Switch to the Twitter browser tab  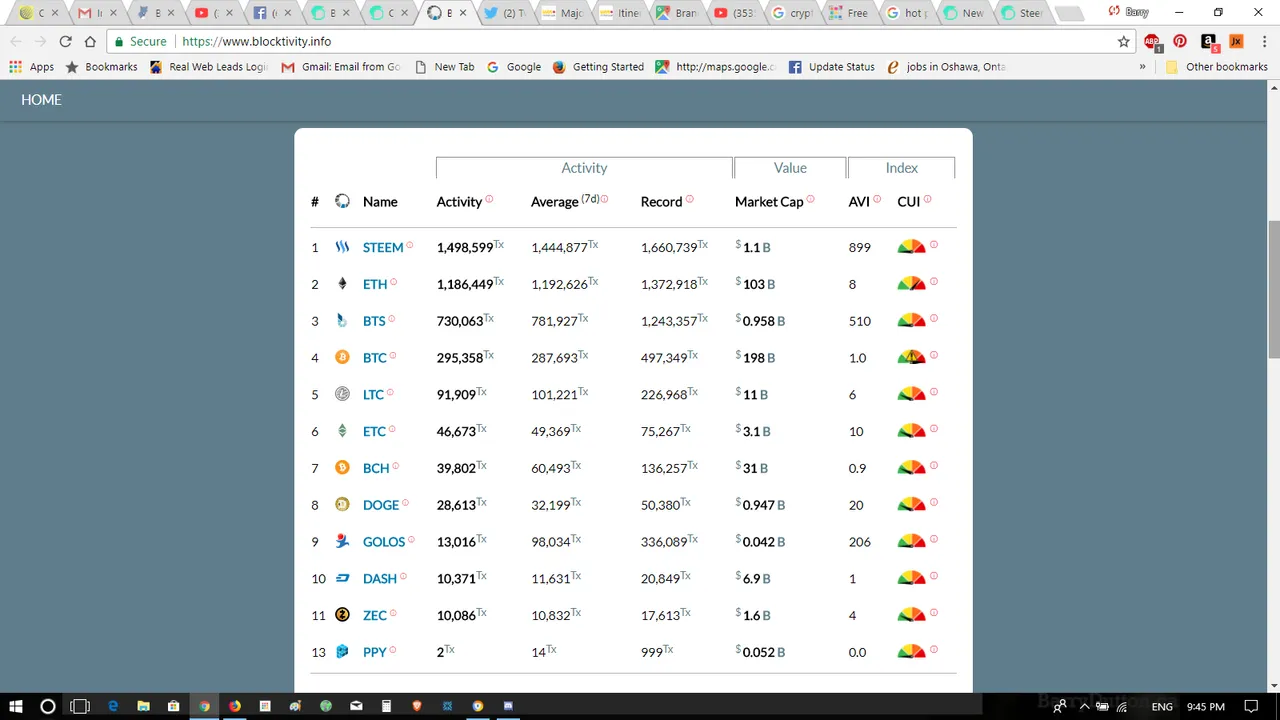click(505, 13)
